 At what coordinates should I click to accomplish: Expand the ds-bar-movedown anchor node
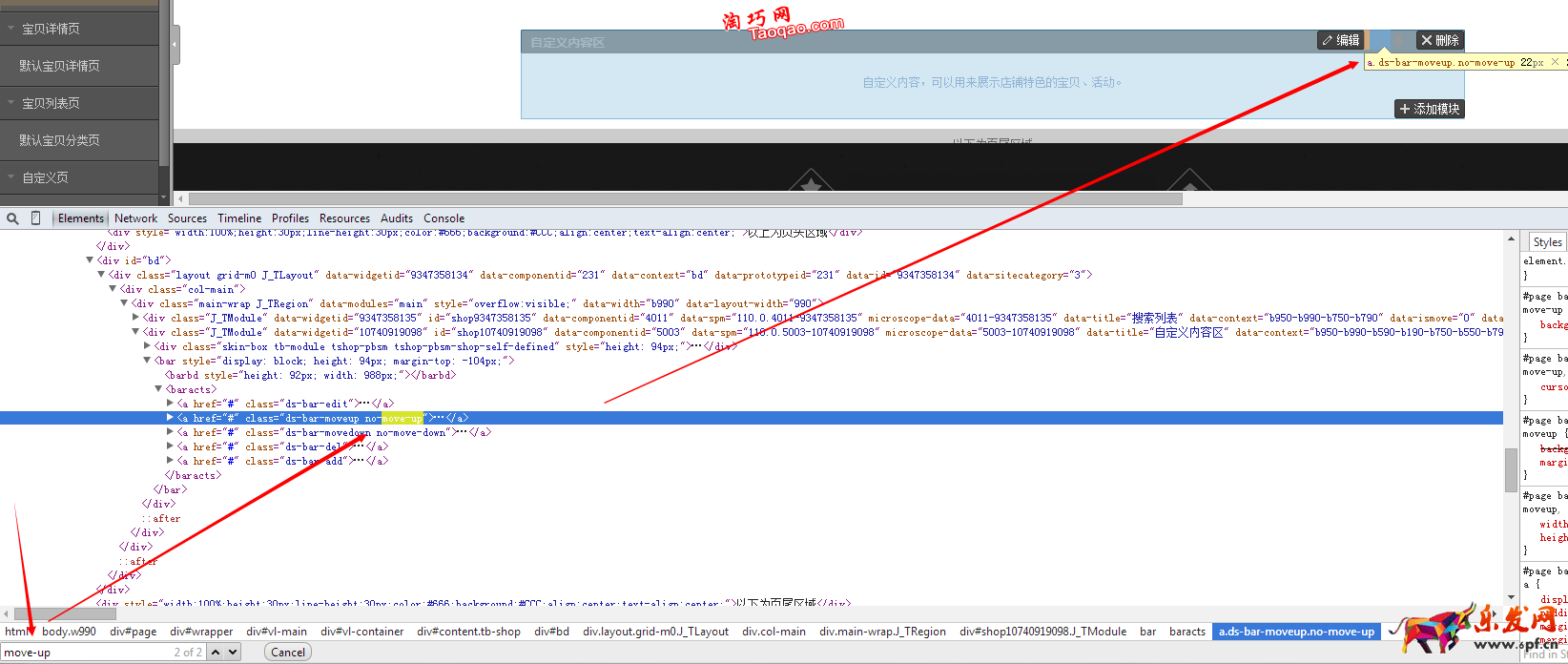pyautogui.click(x=171, y=432)
